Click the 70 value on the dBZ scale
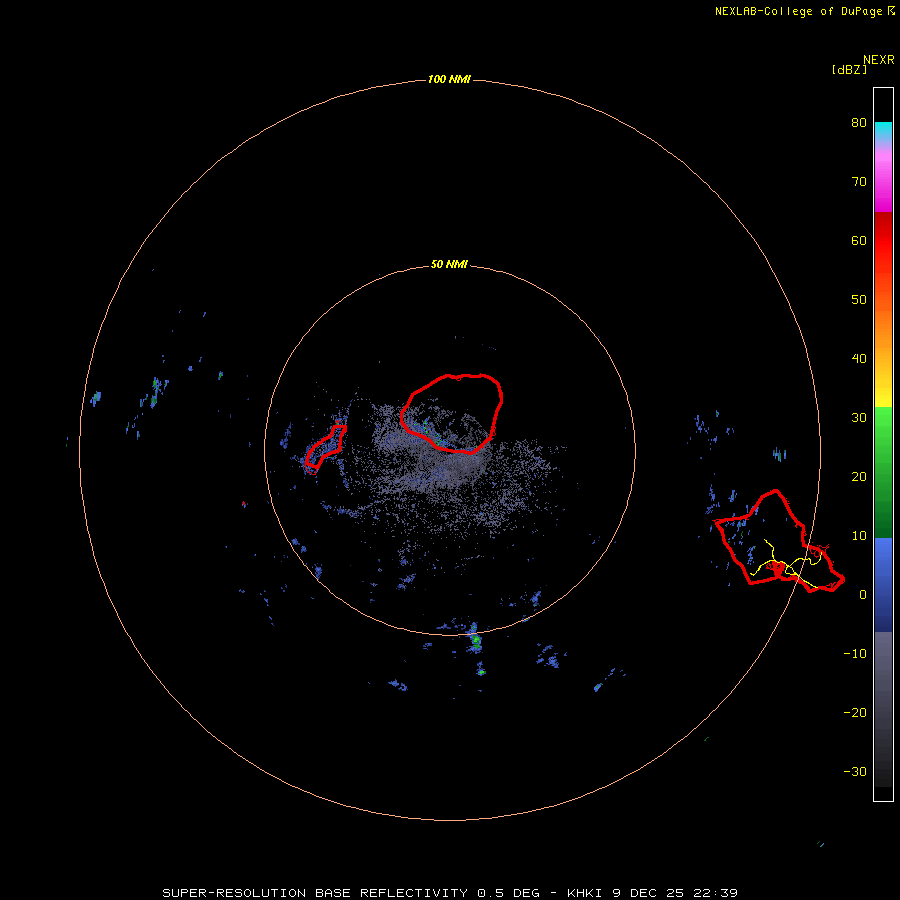This screenshot has height=900, width=900. tap(859, 182)
